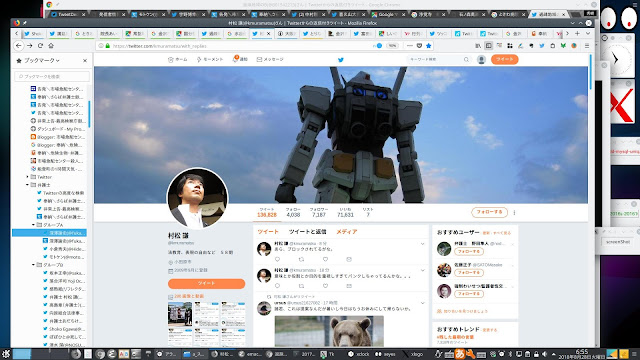Open the Blogger ダッシュボード bookmark
This screenshot has height=360, width=640.
tap(57, 129)
